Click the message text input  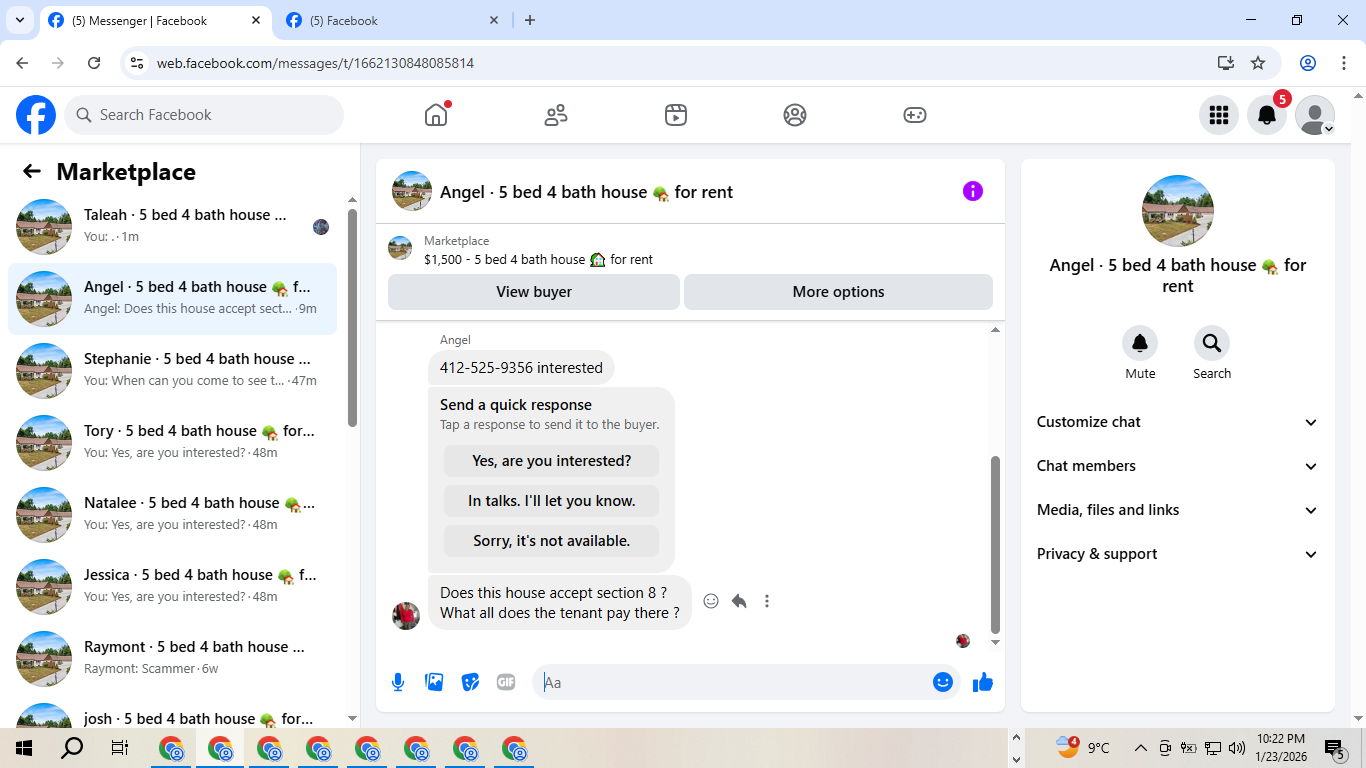coord(733,682)
